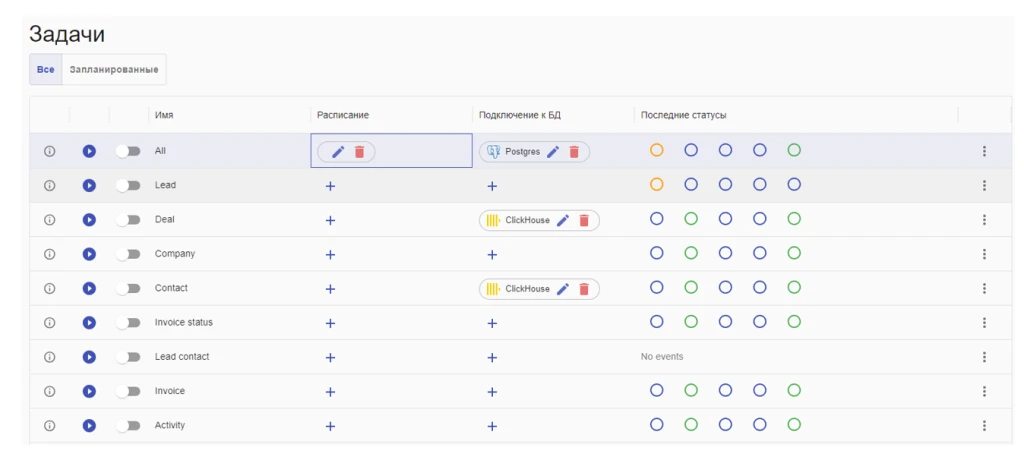
Task: Open more options menu for Lead task
Action: [x=984, y=186]
